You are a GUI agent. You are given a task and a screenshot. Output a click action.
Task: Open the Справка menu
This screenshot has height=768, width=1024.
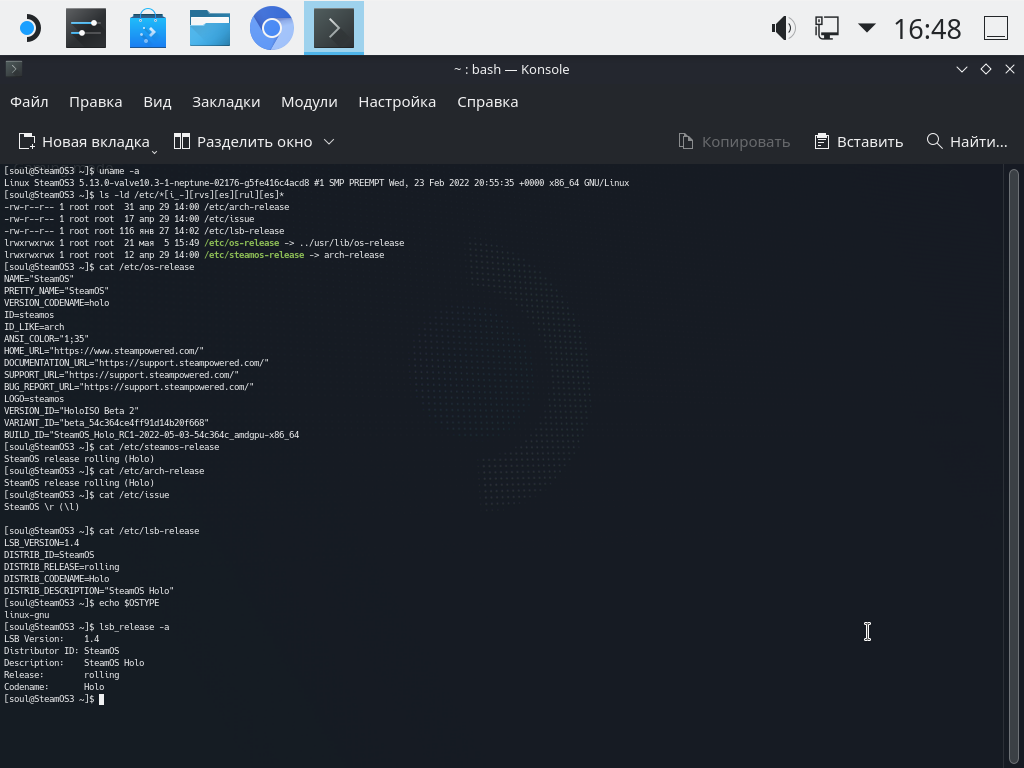(488, 102)
